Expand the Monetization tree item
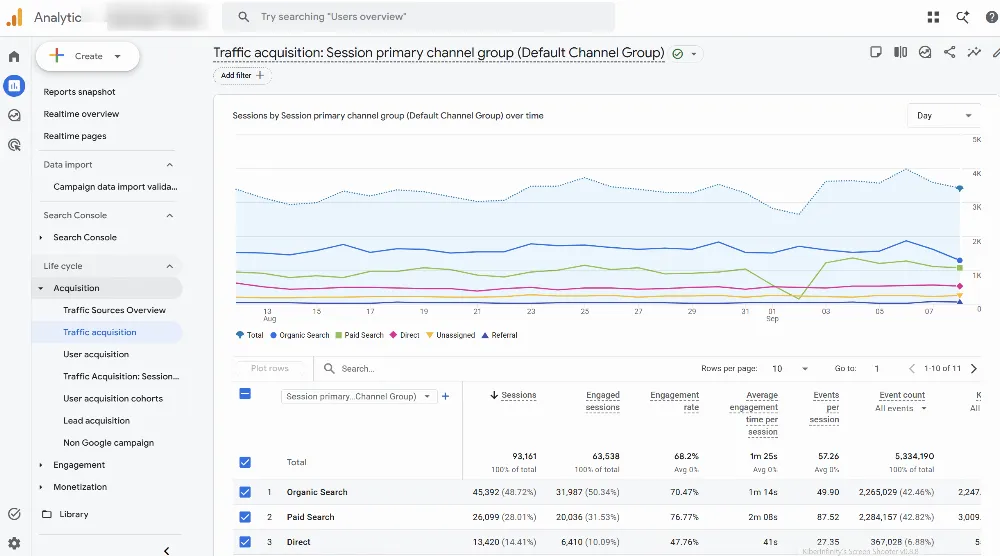The image size is (1000, 556). 41,487
